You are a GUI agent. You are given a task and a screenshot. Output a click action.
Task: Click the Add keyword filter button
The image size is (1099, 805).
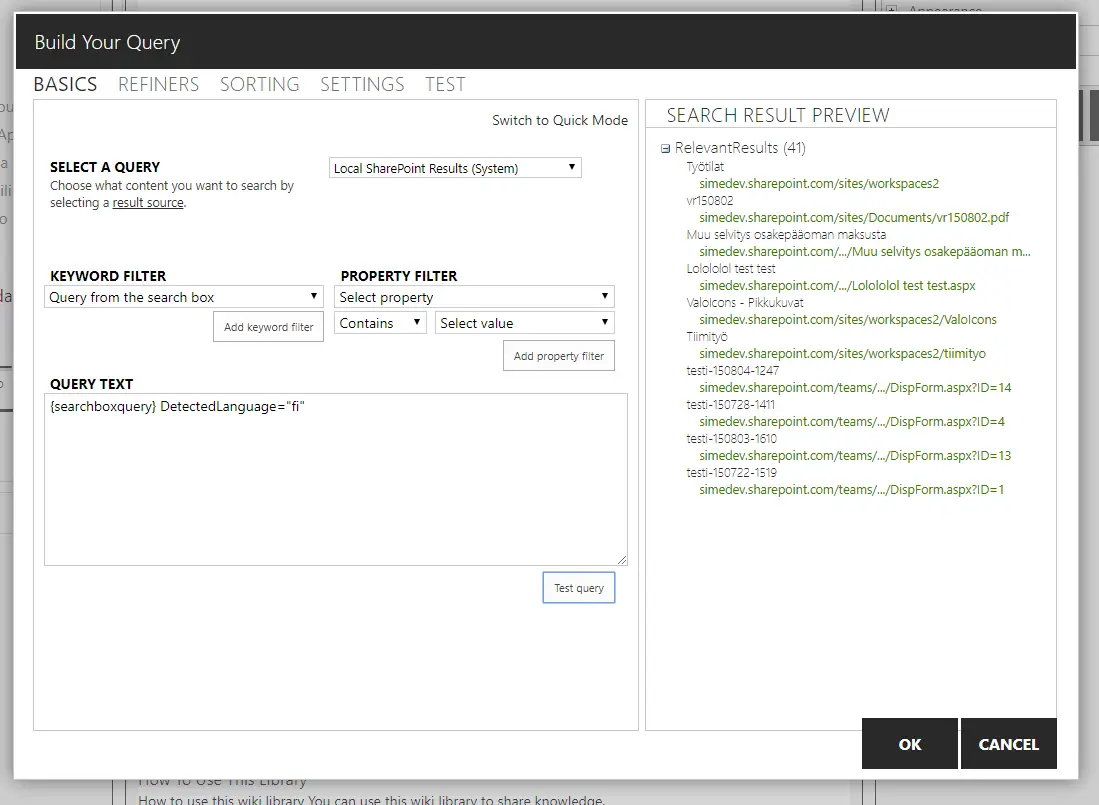pyautogui.click(x=268, y=327)
